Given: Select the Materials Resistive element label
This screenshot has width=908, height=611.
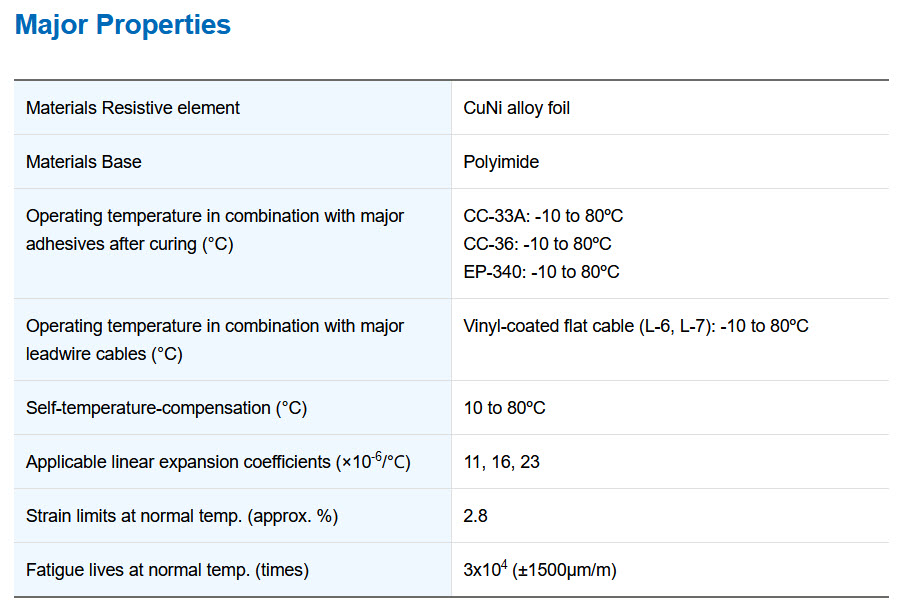Looking at the screenshot, I should (133, 108).
